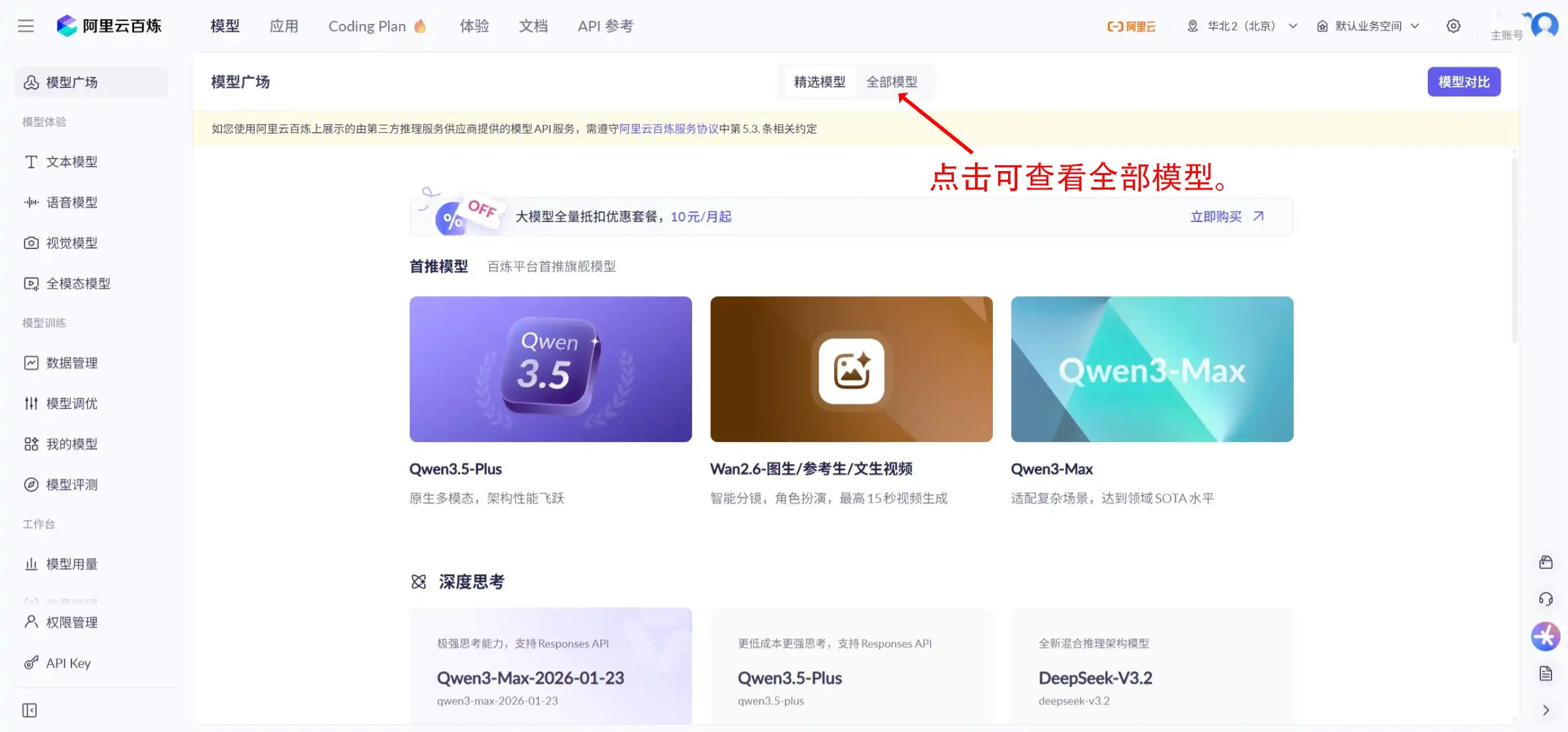Screen dimensions: 1568x732
Task: Click the 首推模型 section heading
Action: (439, 266)
